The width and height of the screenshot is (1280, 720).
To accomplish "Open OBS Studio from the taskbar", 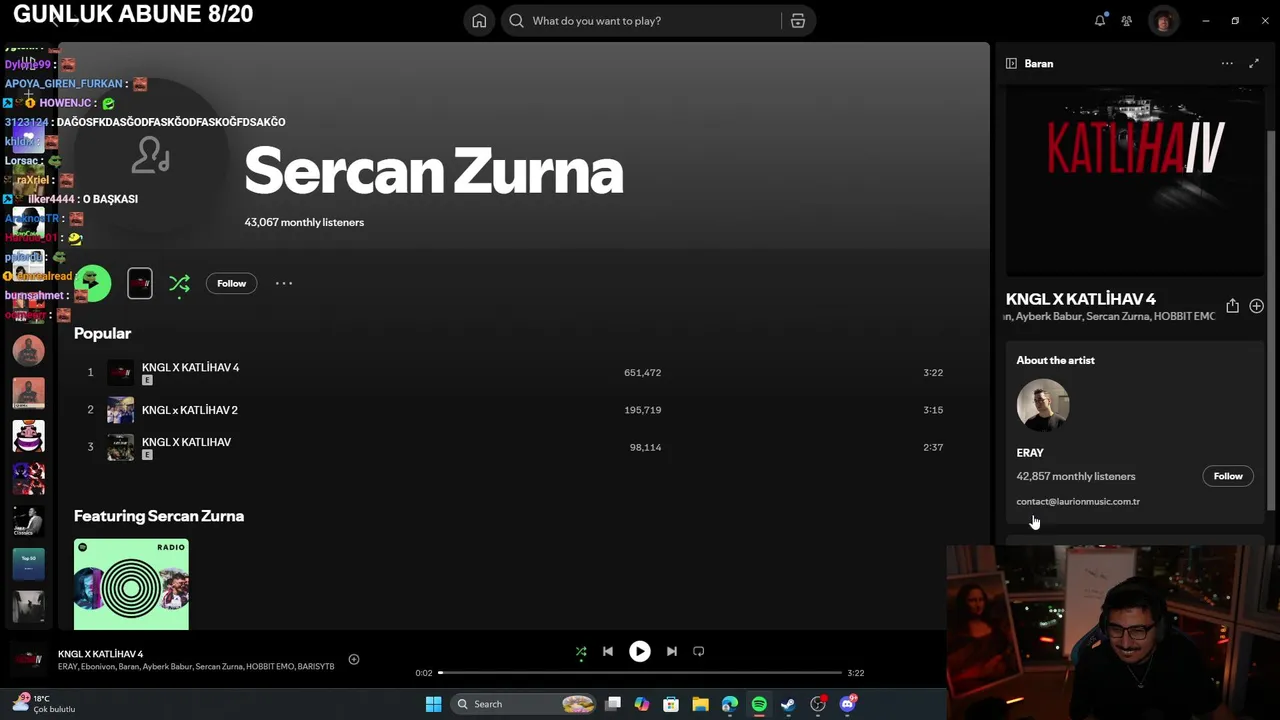I will coord(818,704).
